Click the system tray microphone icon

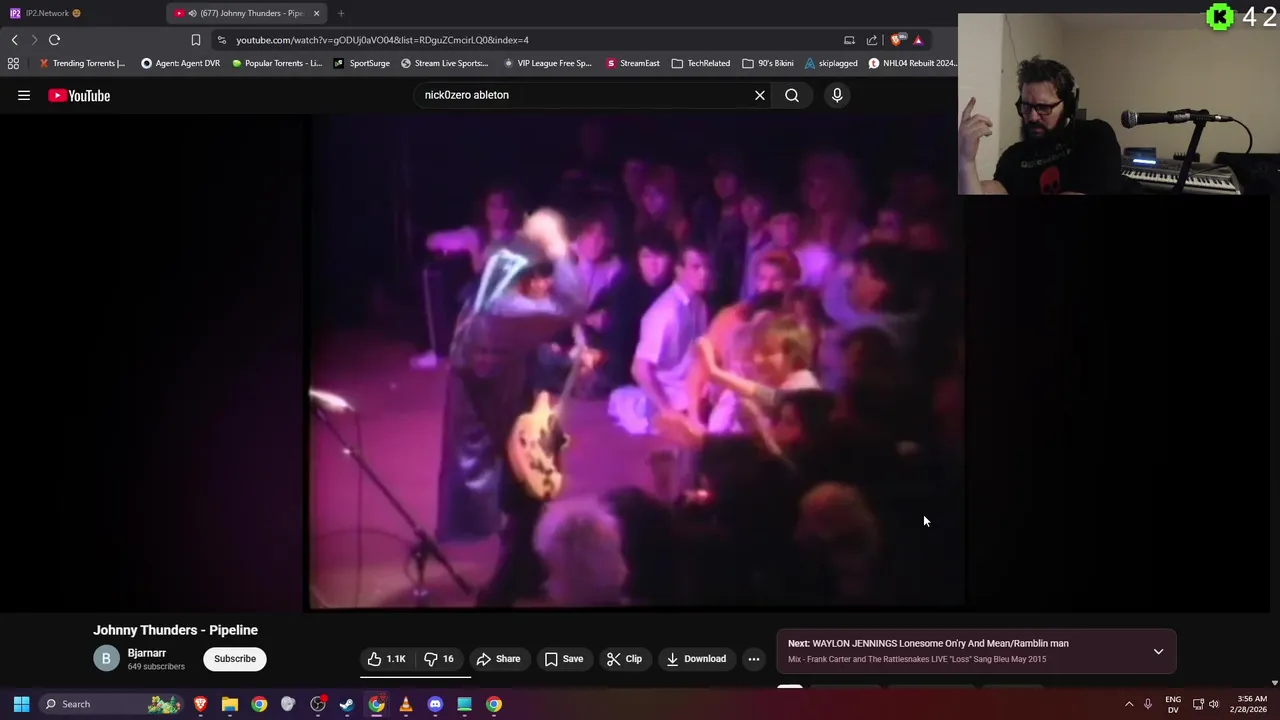tap(1148, 704)
